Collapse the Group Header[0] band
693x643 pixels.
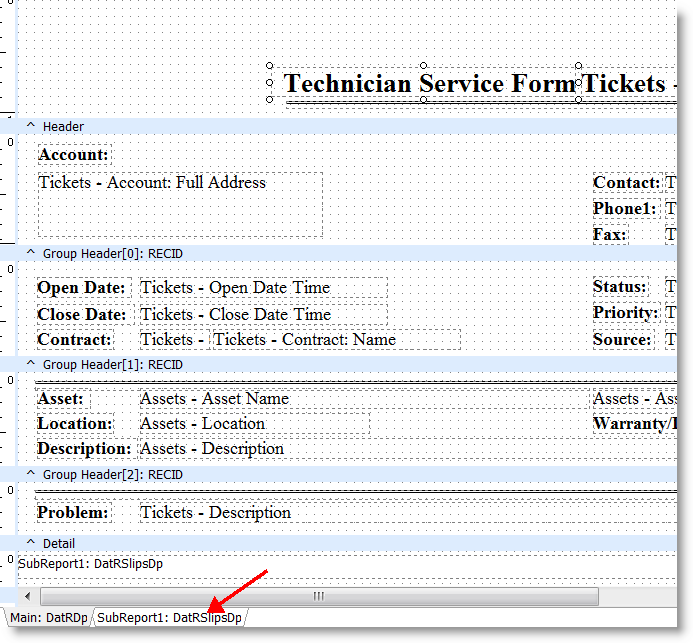click(30, 254)
